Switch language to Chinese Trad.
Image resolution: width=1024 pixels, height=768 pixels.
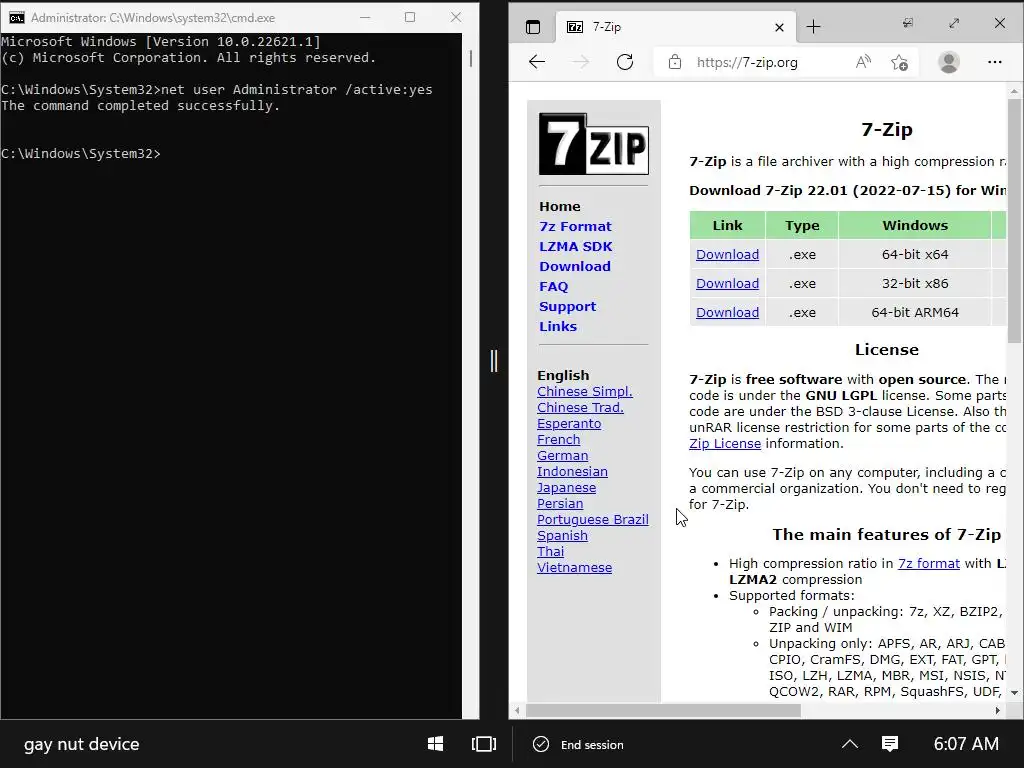click(580, 408)
